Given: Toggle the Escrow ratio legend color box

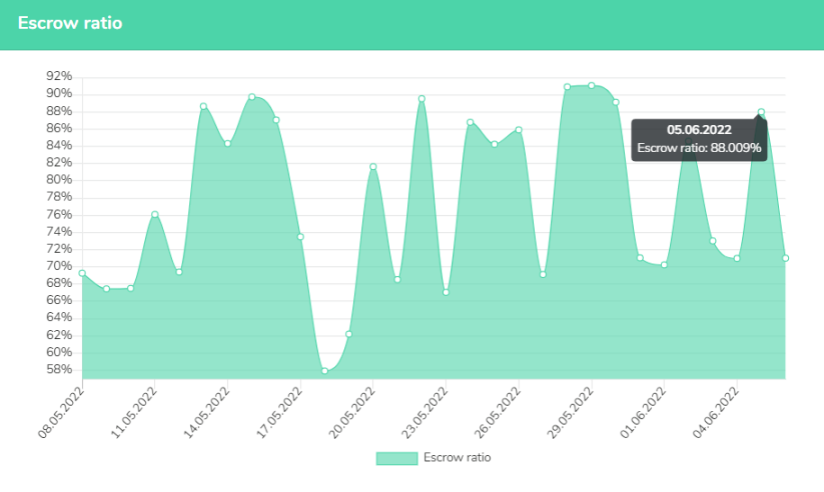Looking at the screenshot, I should (x=396, y=458).
